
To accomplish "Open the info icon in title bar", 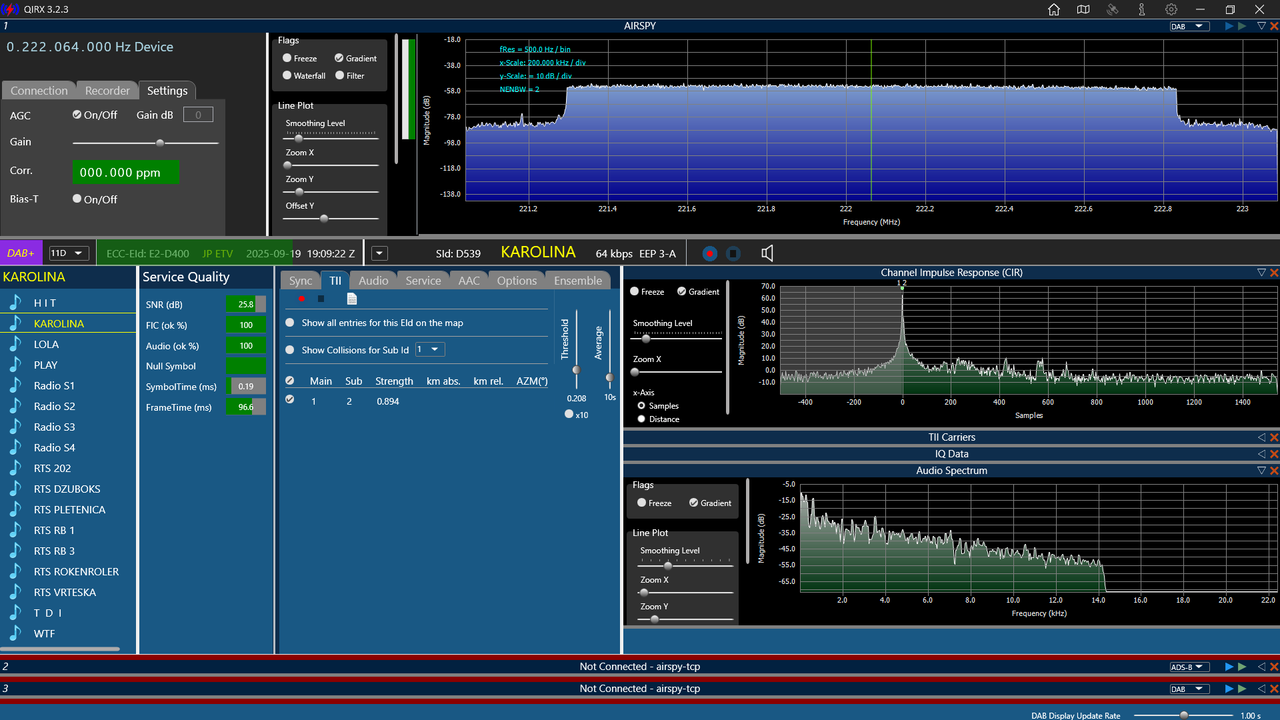I will coord(1142,9).
